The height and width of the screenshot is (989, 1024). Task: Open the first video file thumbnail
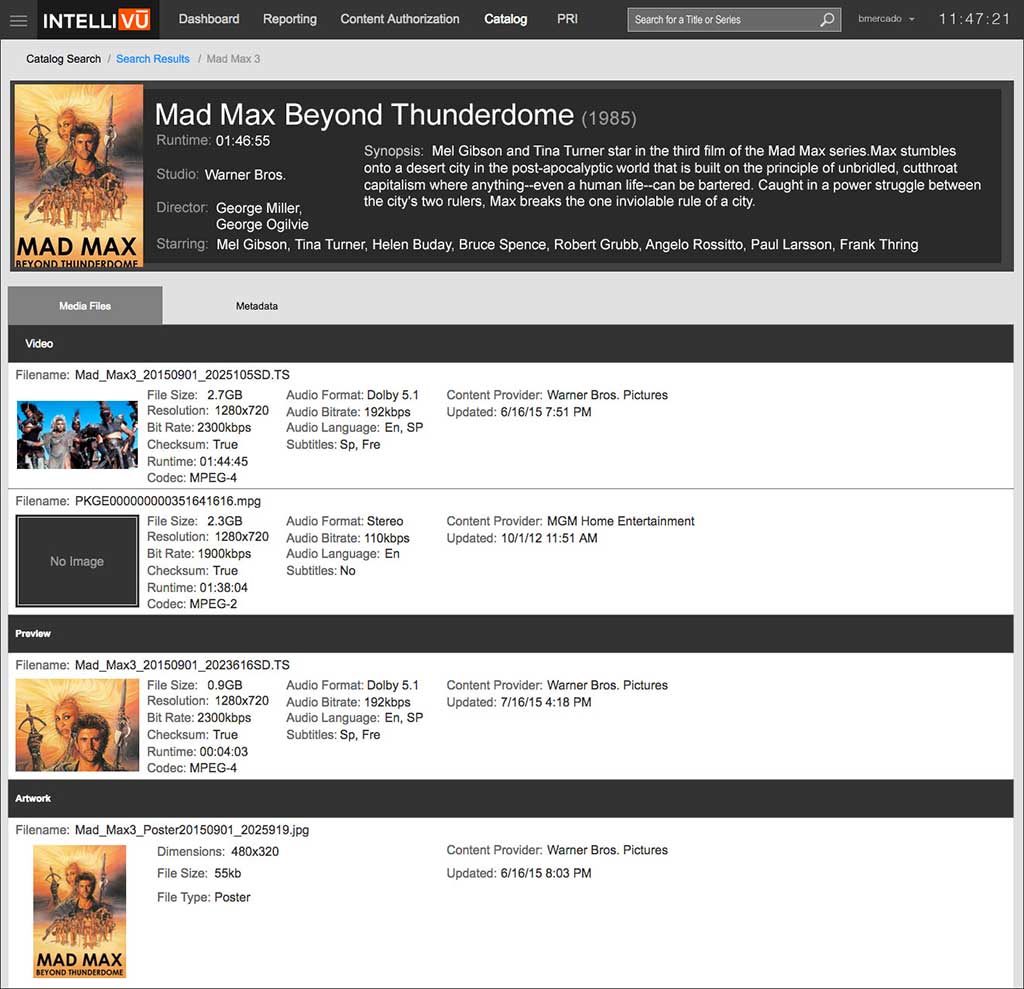click(x=77, y=435)
